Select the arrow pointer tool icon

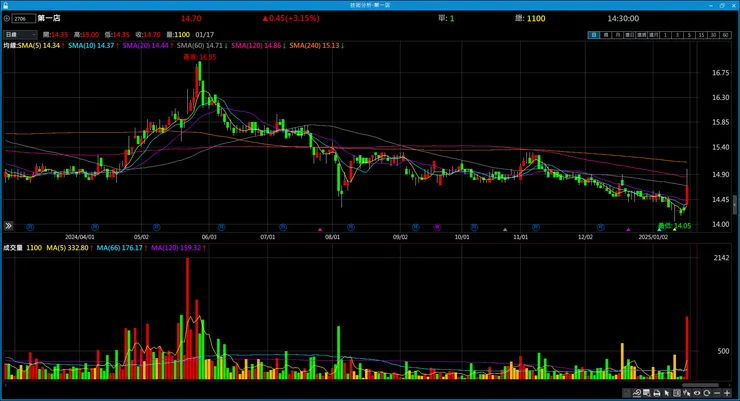point(667,393)
